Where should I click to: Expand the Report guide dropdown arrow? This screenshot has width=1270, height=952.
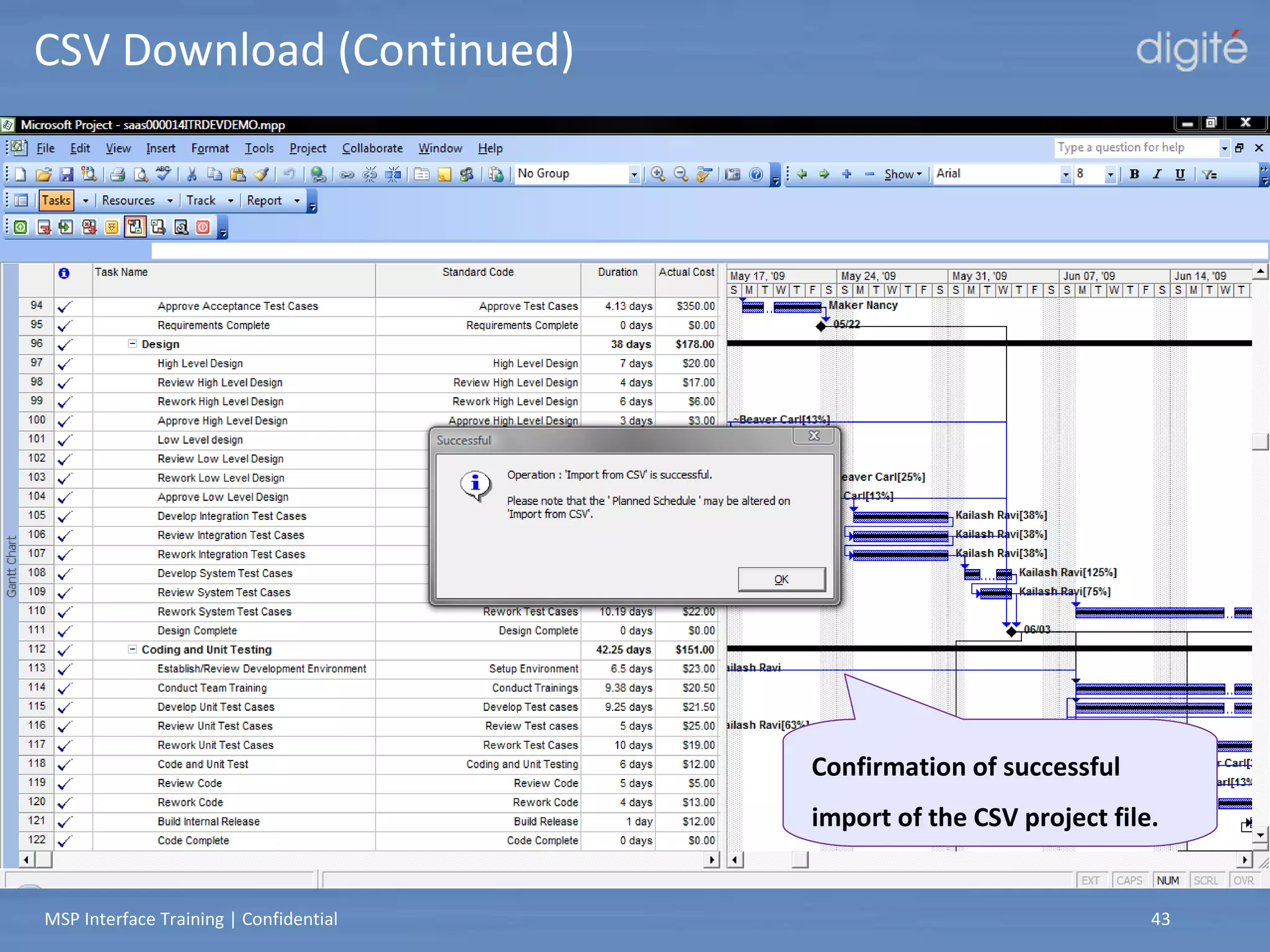[297, 201]
